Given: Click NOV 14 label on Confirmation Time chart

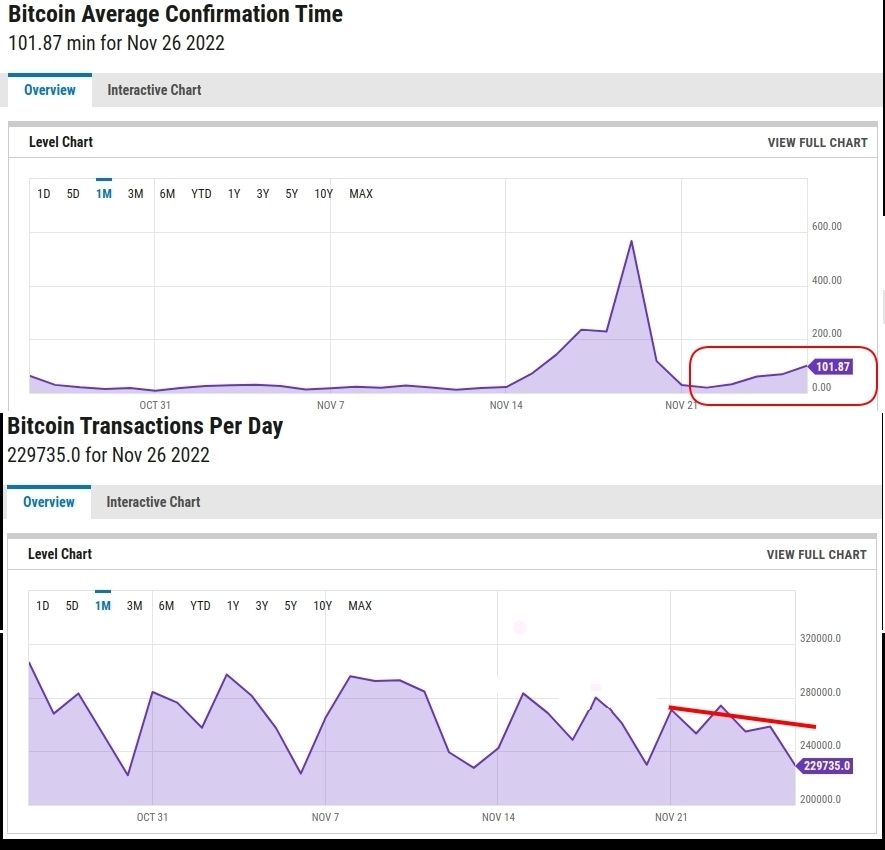Looking at the screenshot, I should tap(506, 405).
